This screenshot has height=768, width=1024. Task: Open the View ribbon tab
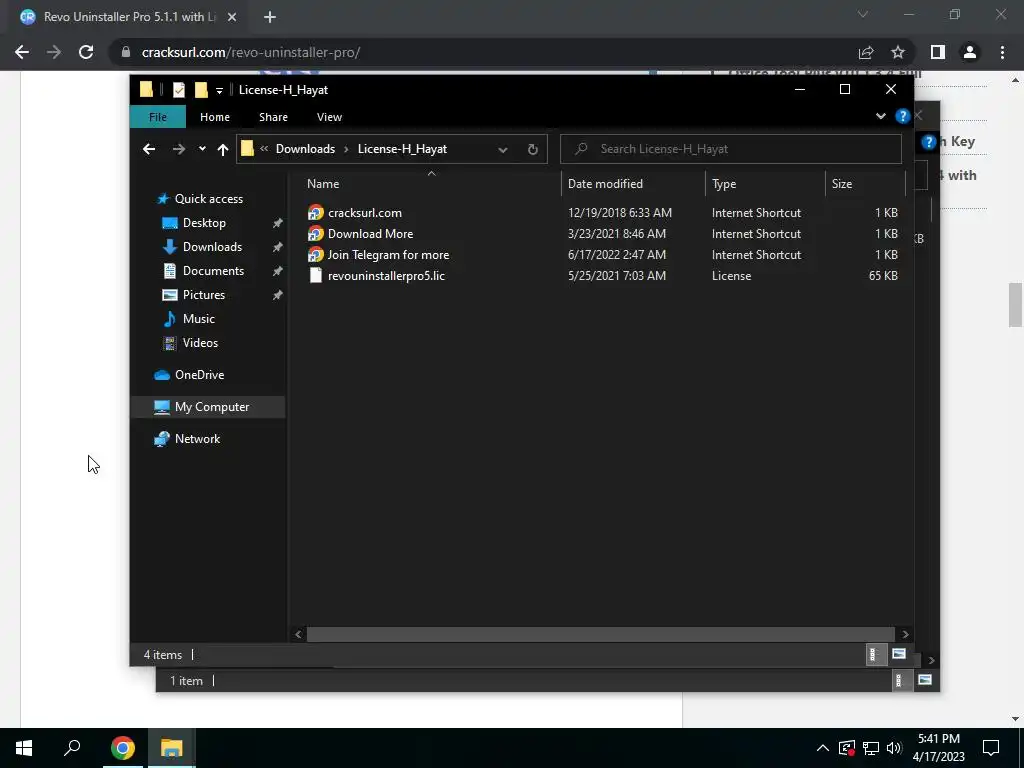tap(329, 117)
